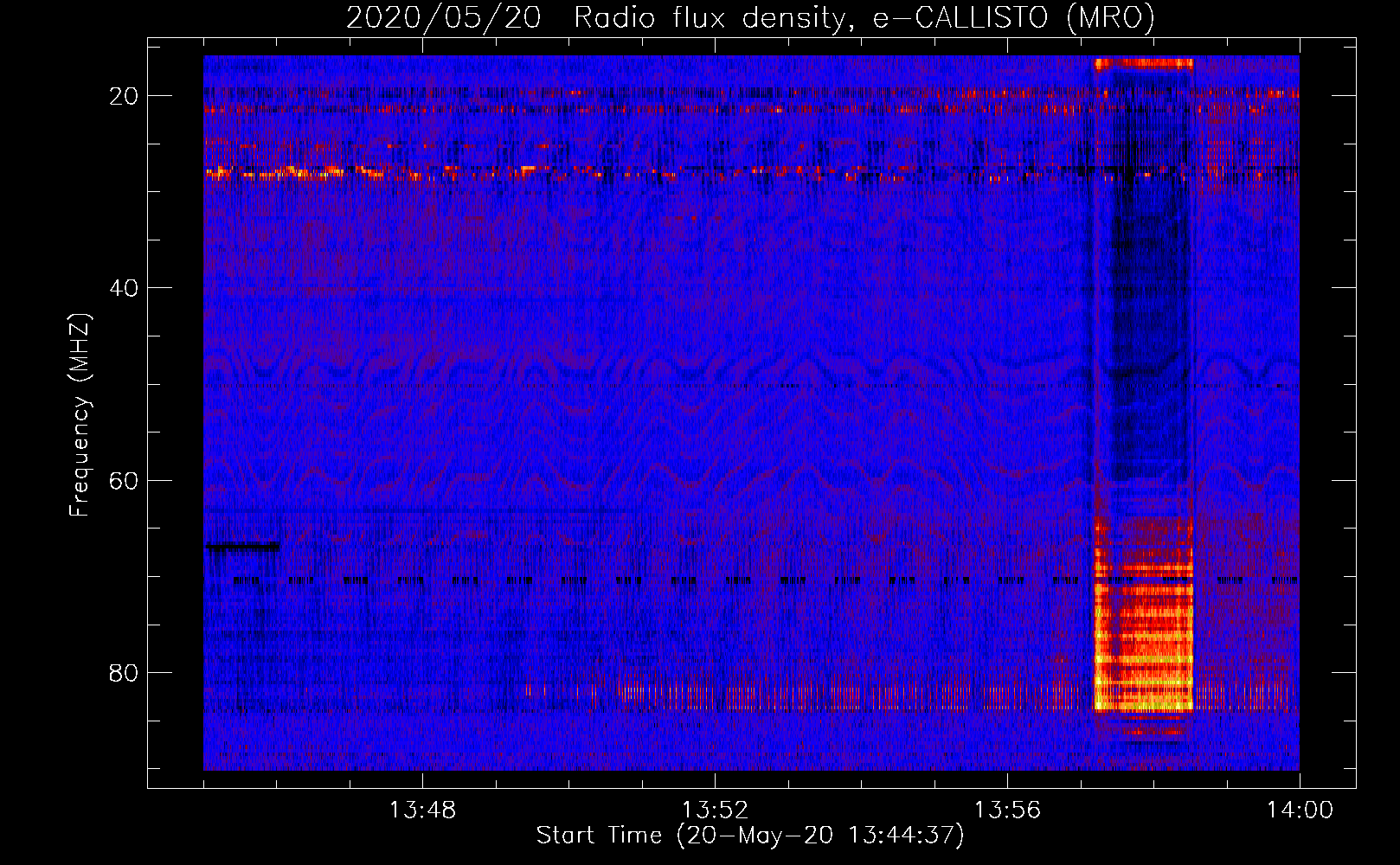1400x865 pixels.
Task: Click the 80 frequency tick label
Action: [x=124, y=673]
